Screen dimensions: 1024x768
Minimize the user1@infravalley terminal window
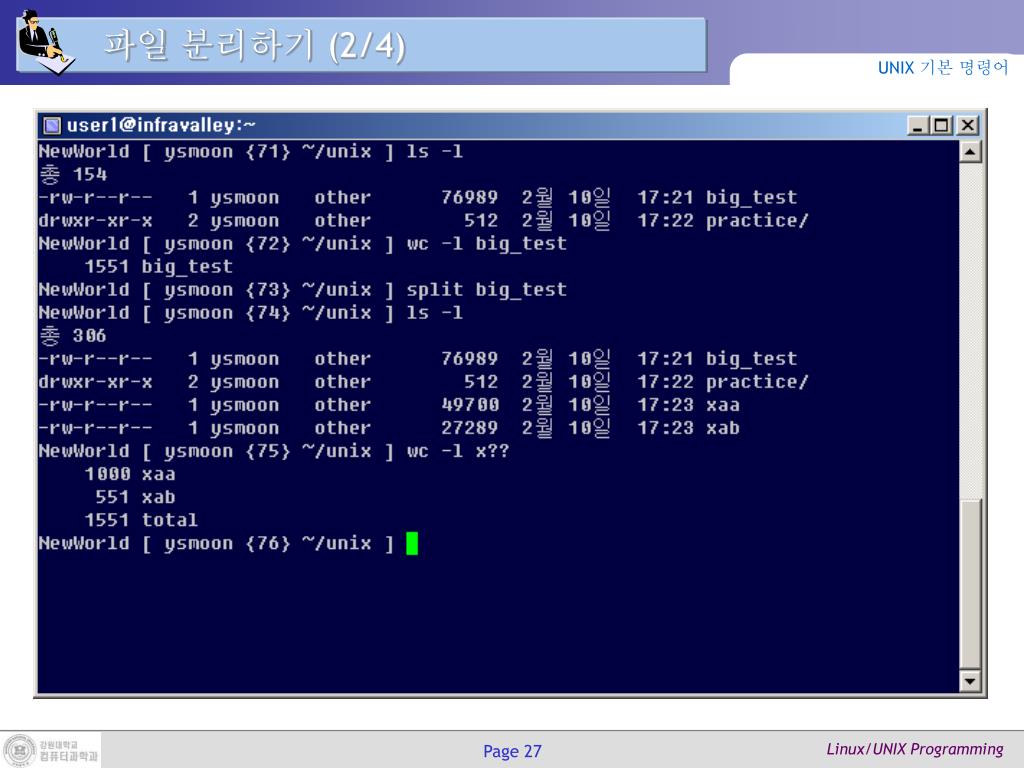pyautogui.click(x=918, y=125)
